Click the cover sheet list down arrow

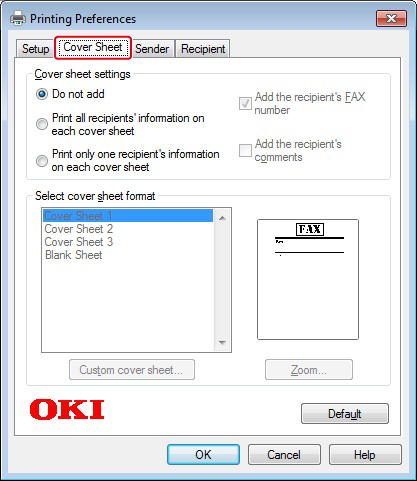(x=222, y=343)
